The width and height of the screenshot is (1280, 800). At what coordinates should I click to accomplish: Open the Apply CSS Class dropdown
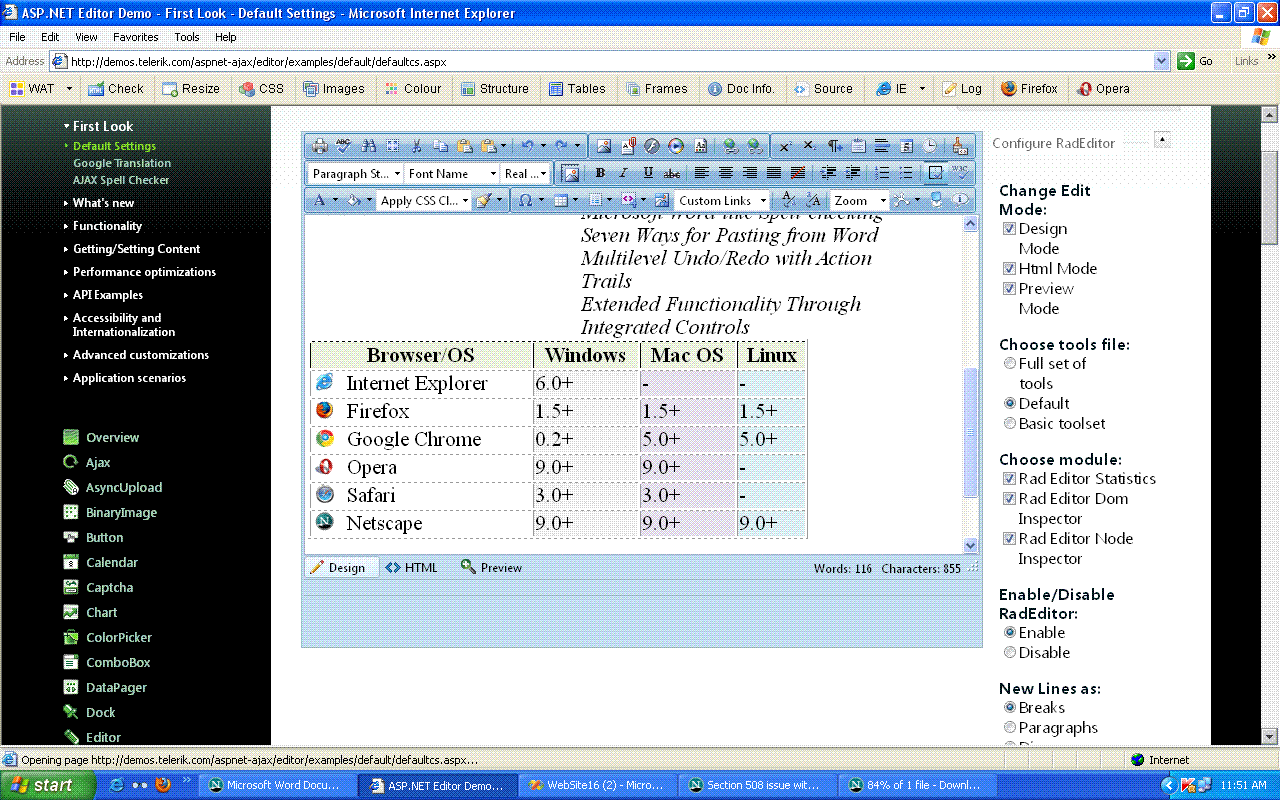(x=424, y=200)
